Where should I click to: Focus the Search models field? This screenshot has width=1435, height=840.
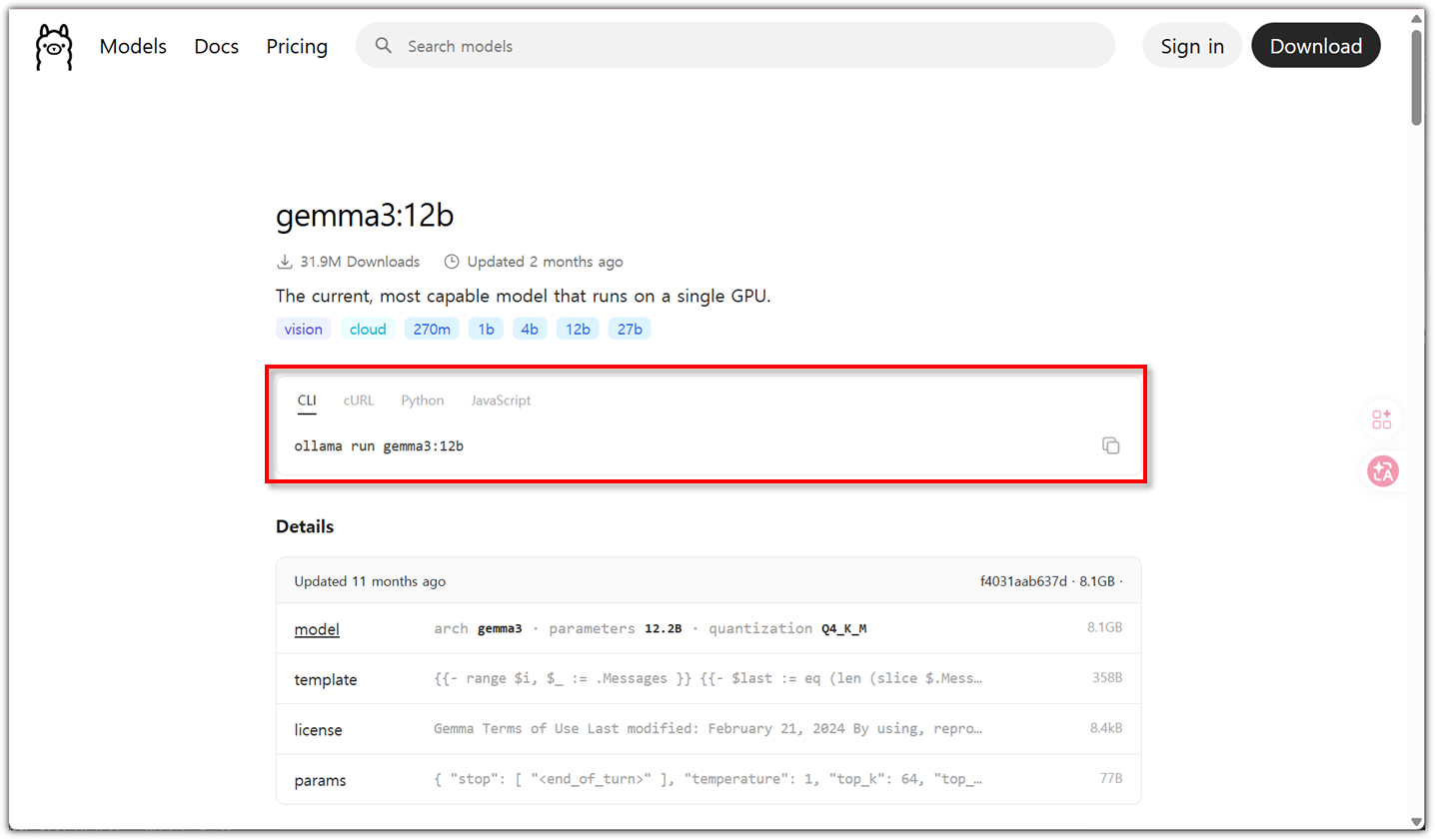735,46
